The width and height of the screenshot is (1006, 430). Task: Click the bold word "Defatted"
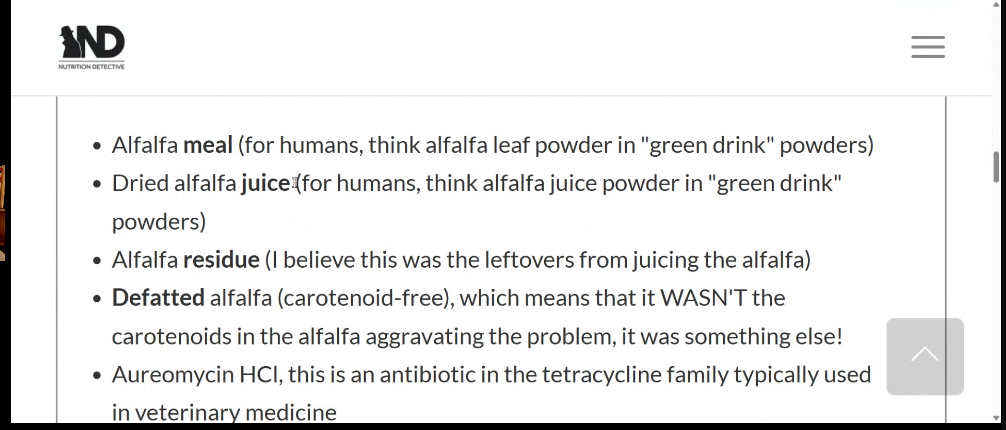(158, 298)
